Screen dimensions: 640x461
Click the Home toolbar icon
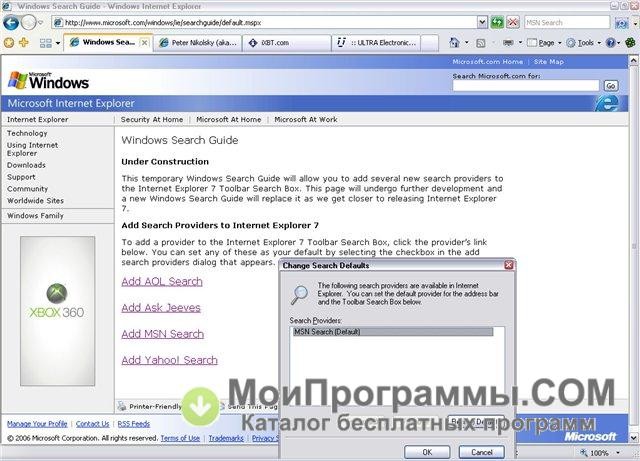[454, 42]
